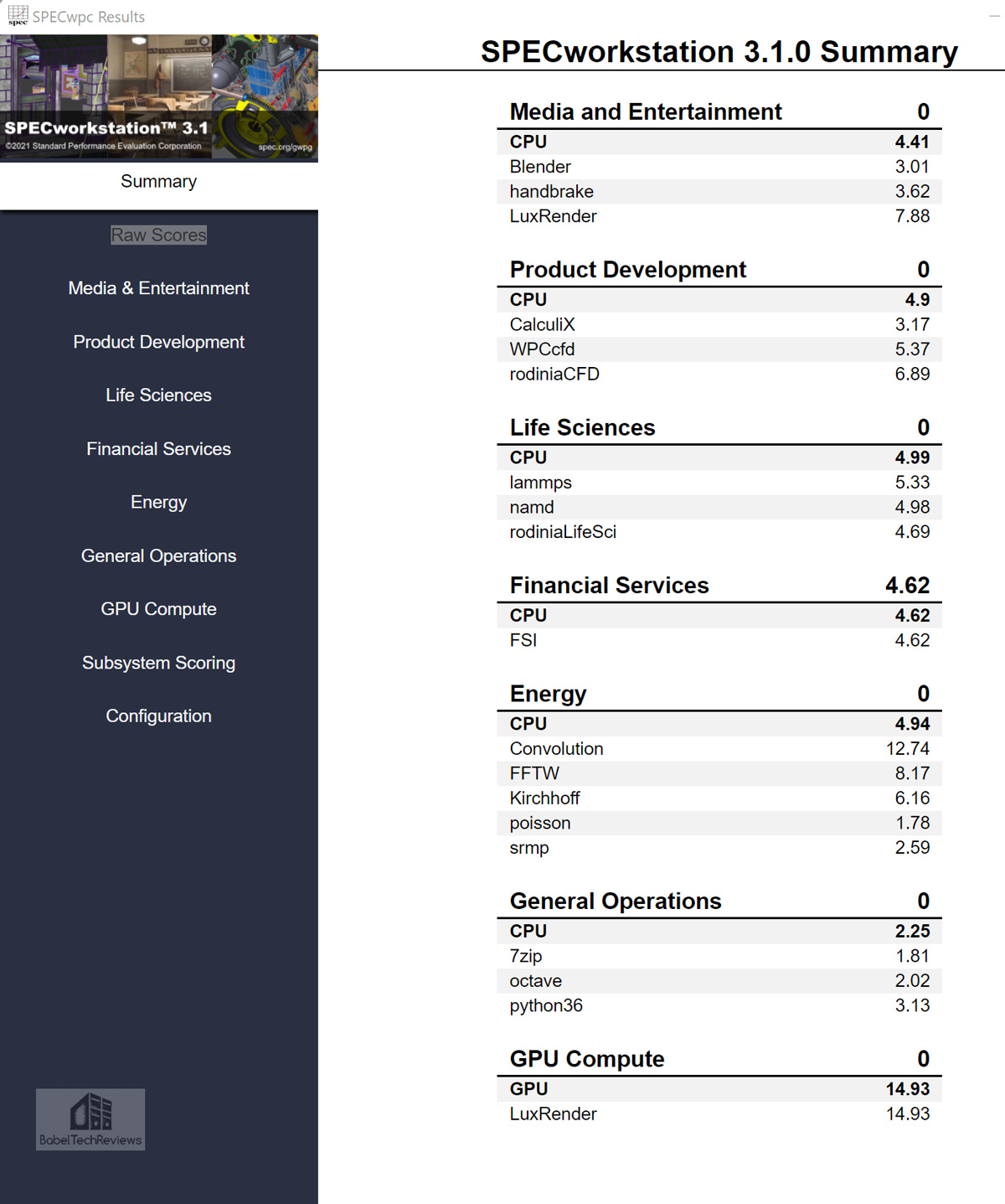Select the srmp row label
Screen dimensions: 1005x1204
[529, 848]
